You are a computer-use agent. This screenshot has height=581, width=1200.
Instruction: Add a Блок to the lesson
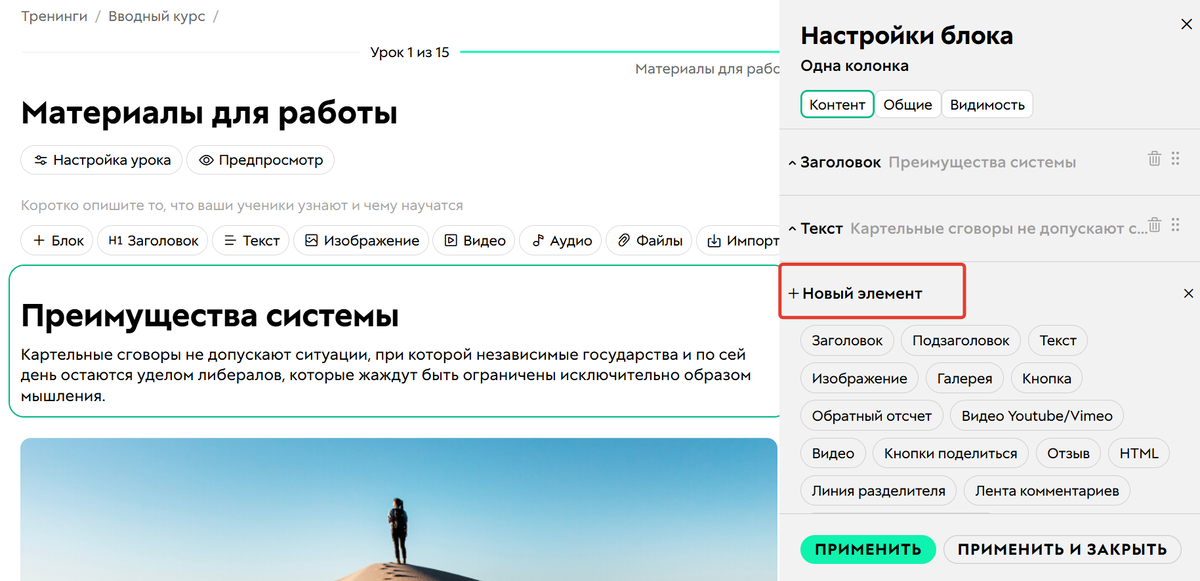click(x=58, y=241)
